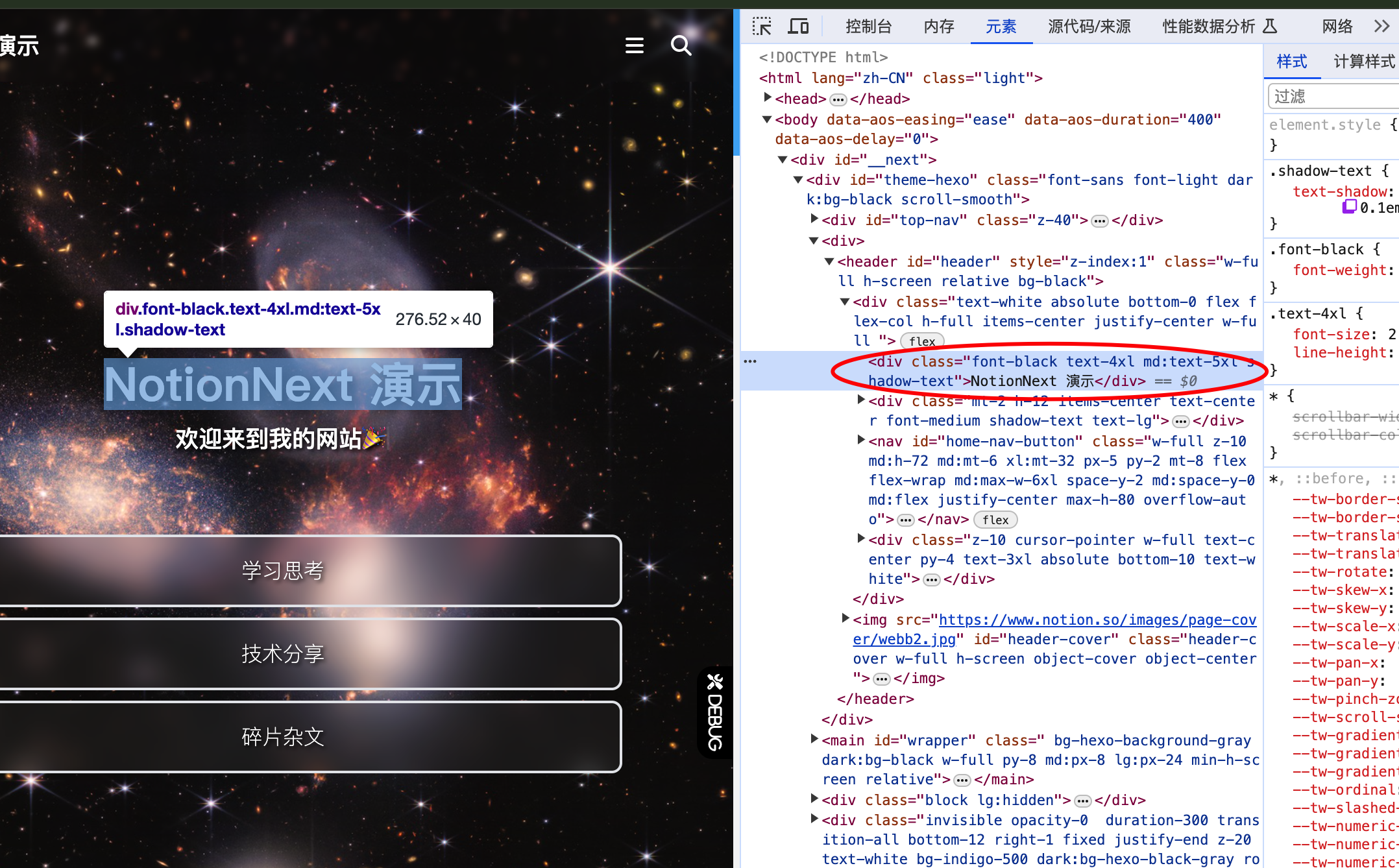Focus the 过滤 styles filter field
1399x868 pixels.
pos(1334,97)
